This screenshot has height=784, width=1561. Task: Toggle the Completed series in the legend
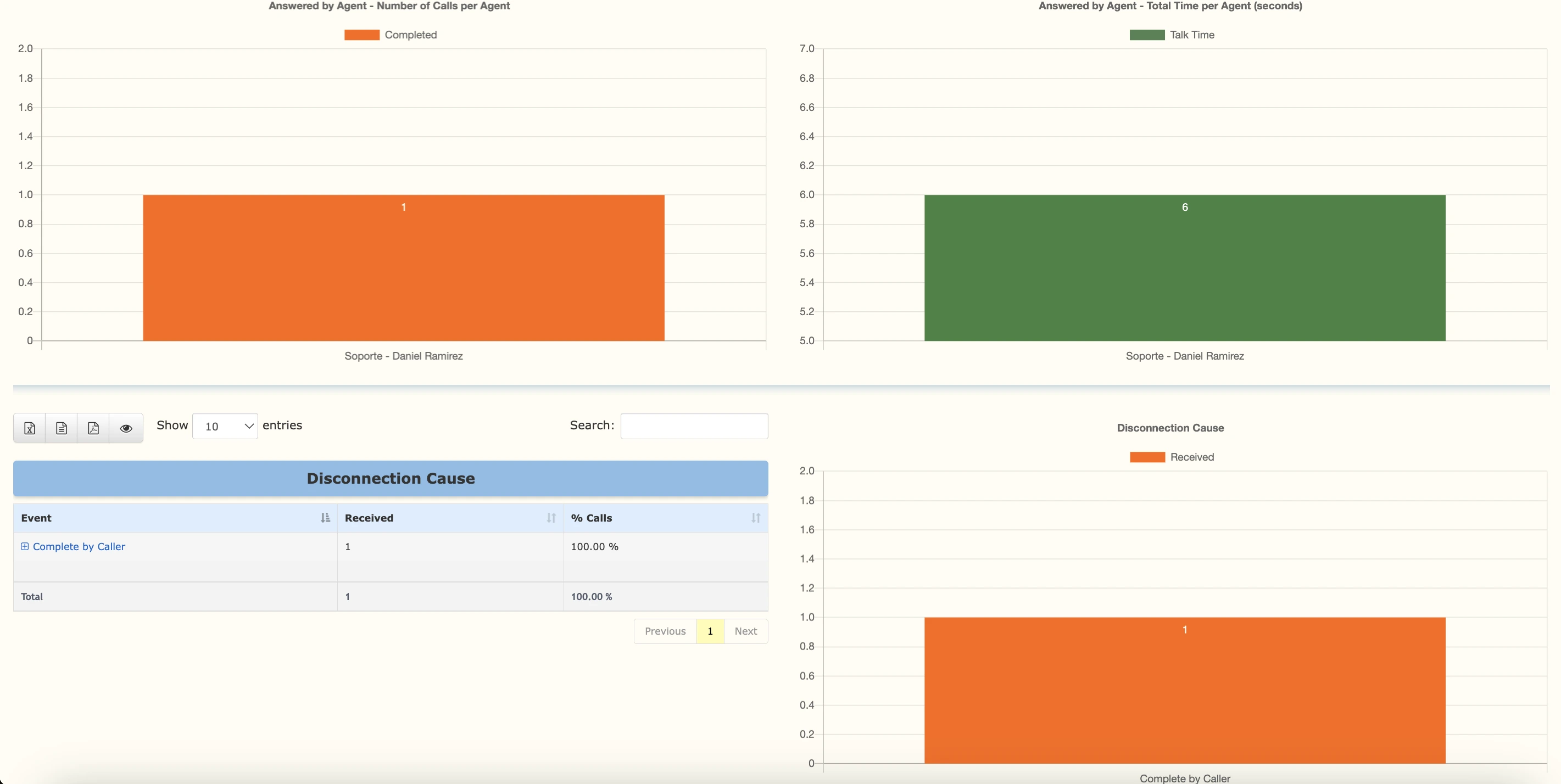(391, 35)
